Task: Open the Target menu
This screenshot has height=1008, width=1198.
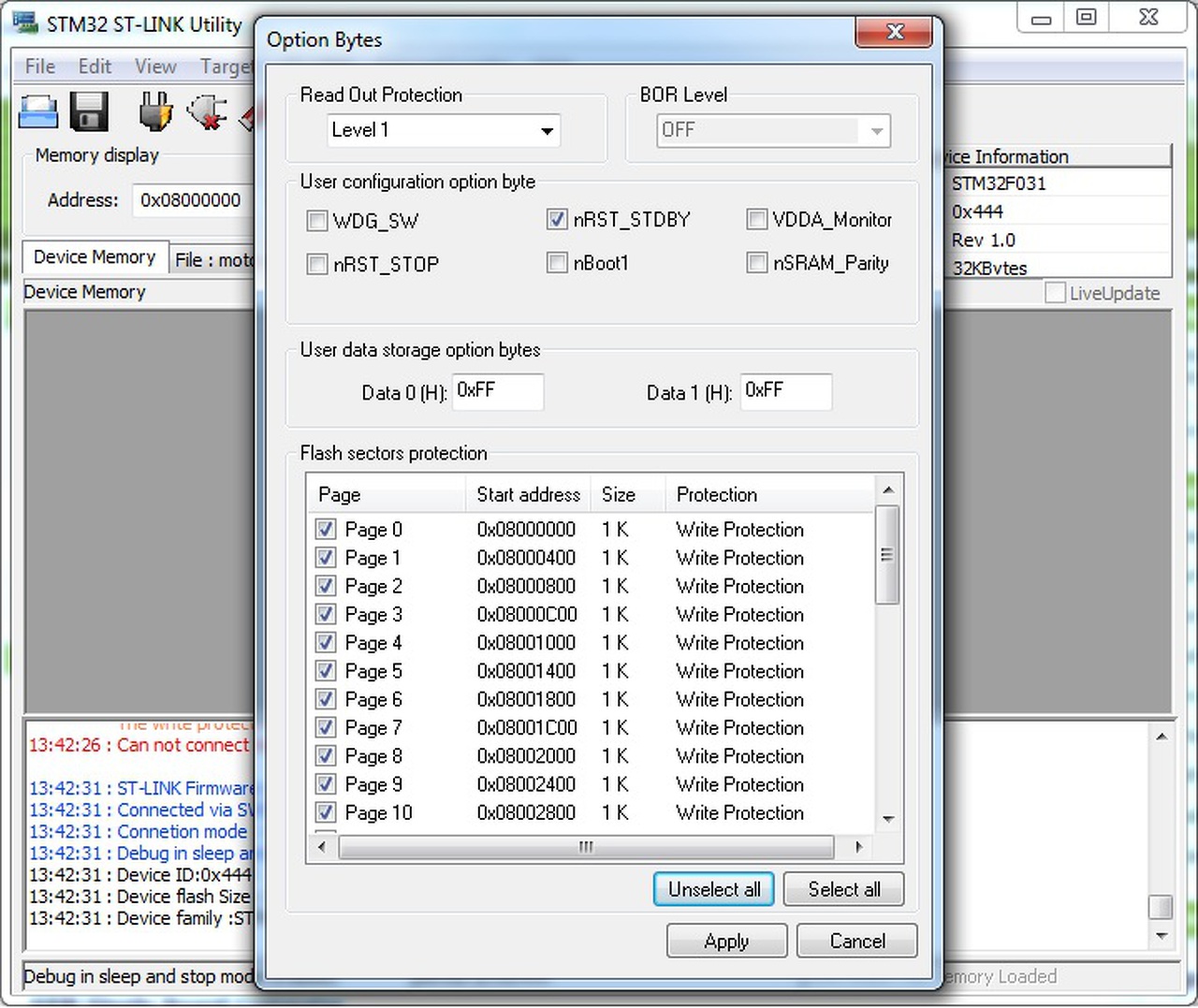Action: click(x=226, y=66)
